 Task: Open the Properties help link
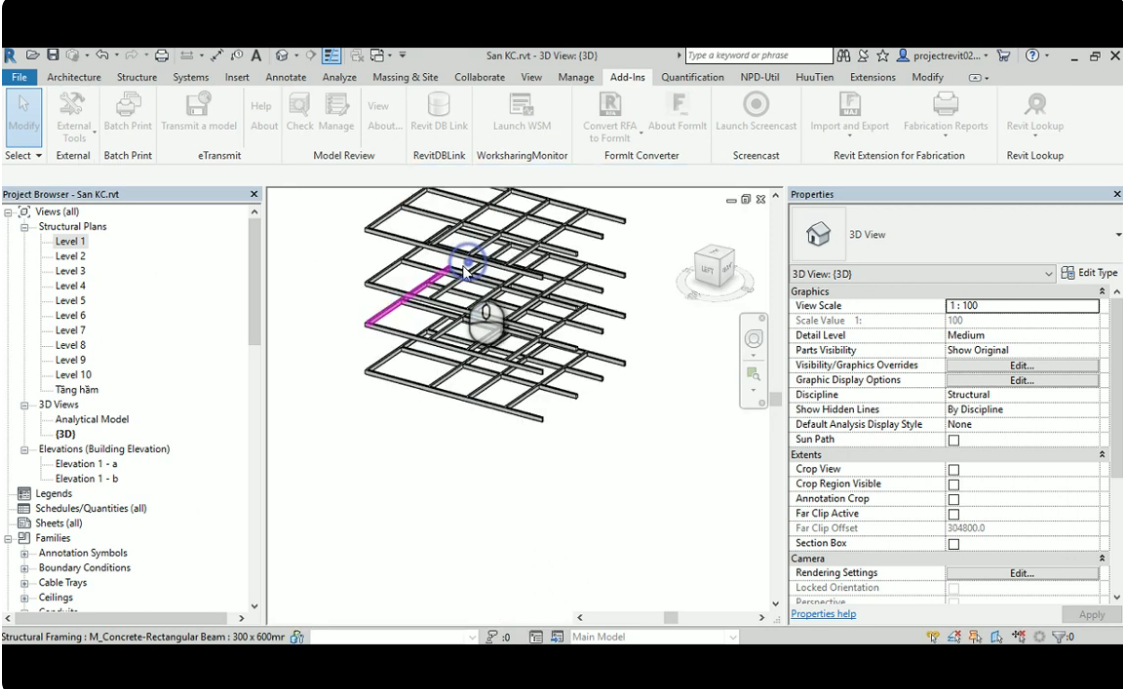[823, 614]
